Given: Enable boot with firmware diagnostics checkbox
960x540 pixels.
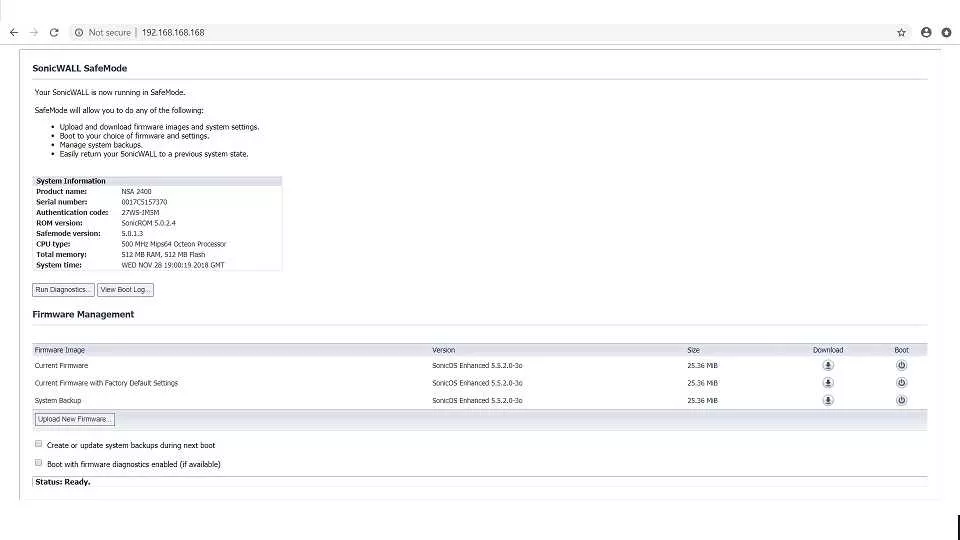Looking at the screenshot, I should (x=39, y=463).
